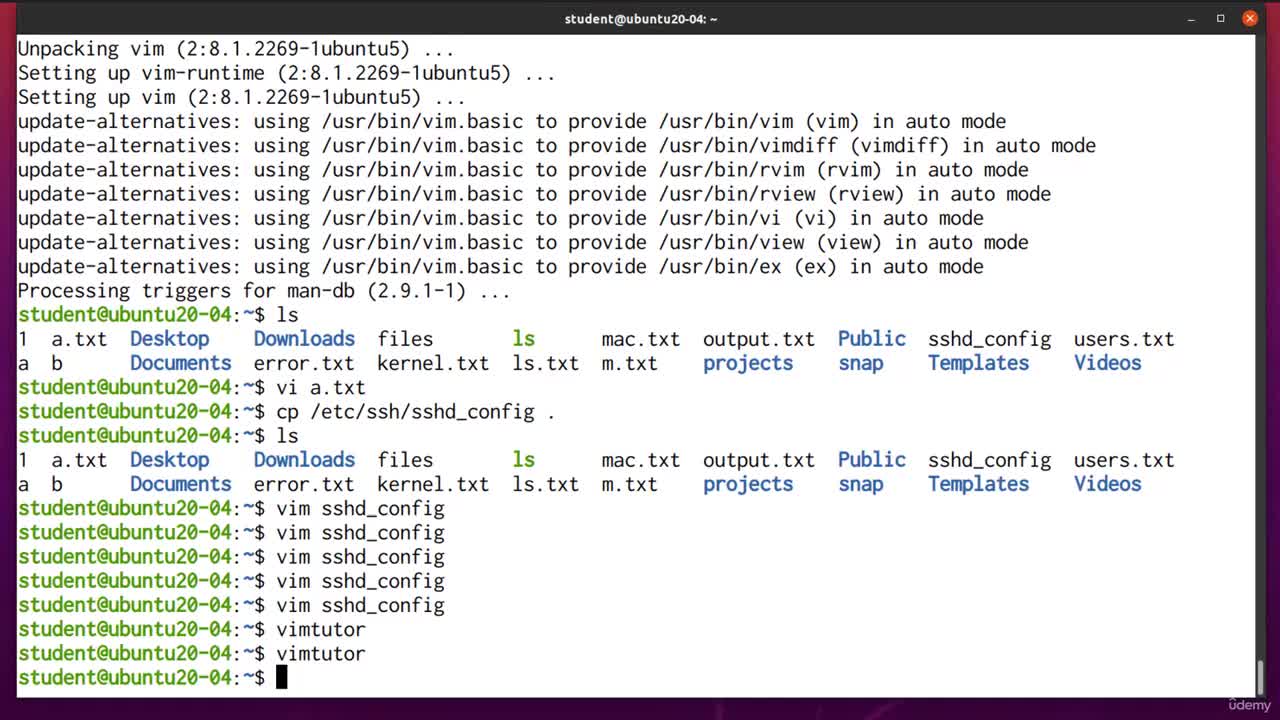Click the 'vi a.txt' command
The height and width of the screenshot is (720, 1280).
pos(321,387)
